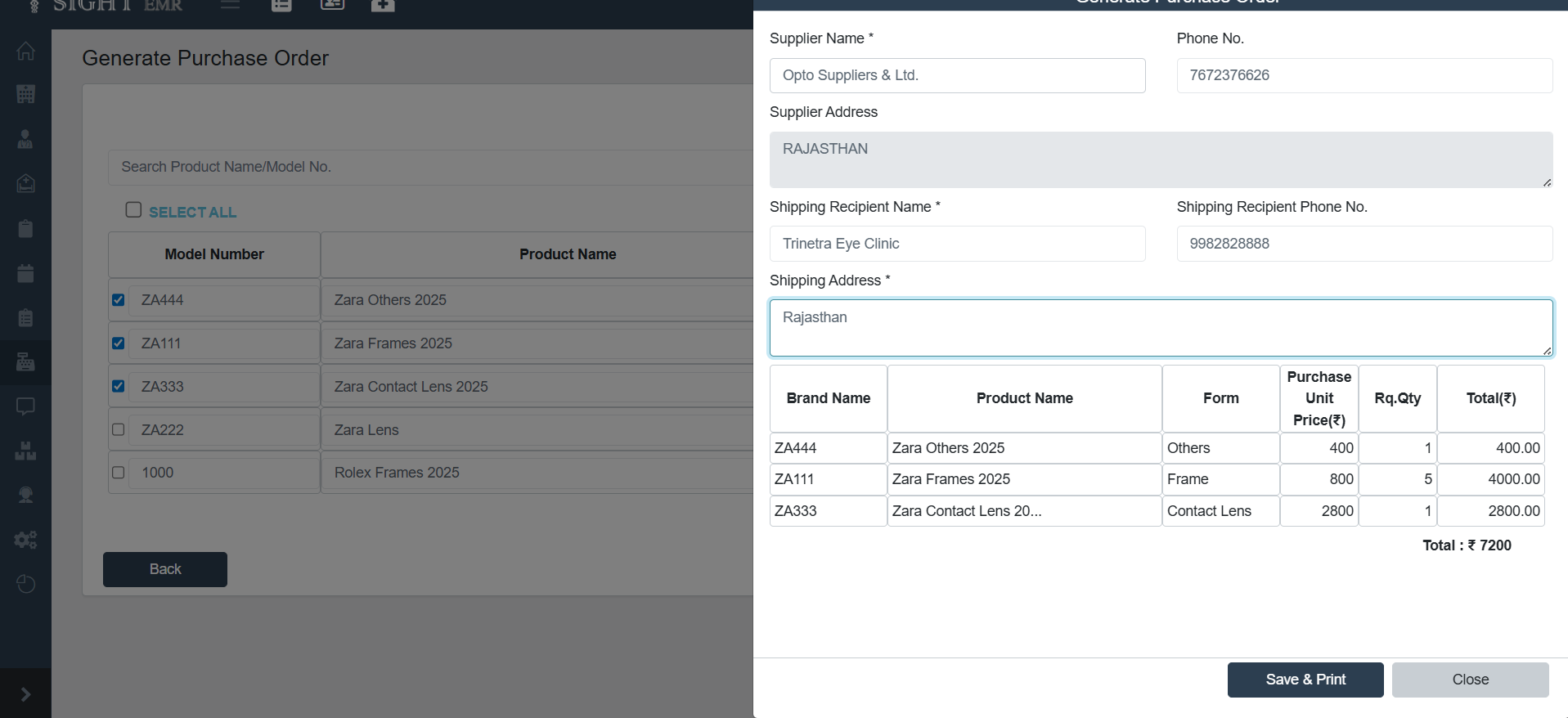Click the headset support sidebar icon
1568x718 pixels.
tap(25, 495)
